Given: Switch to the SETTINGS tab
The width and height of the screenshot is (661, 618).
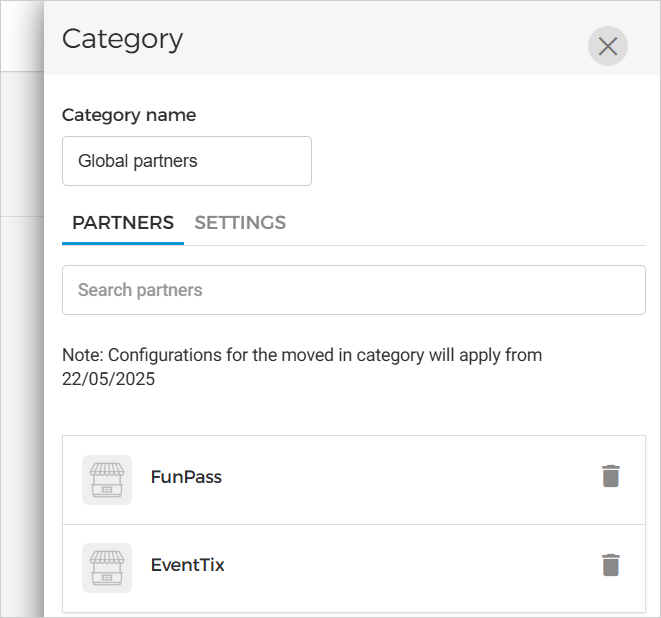Looking at the screenshot, I should (240, 223).
